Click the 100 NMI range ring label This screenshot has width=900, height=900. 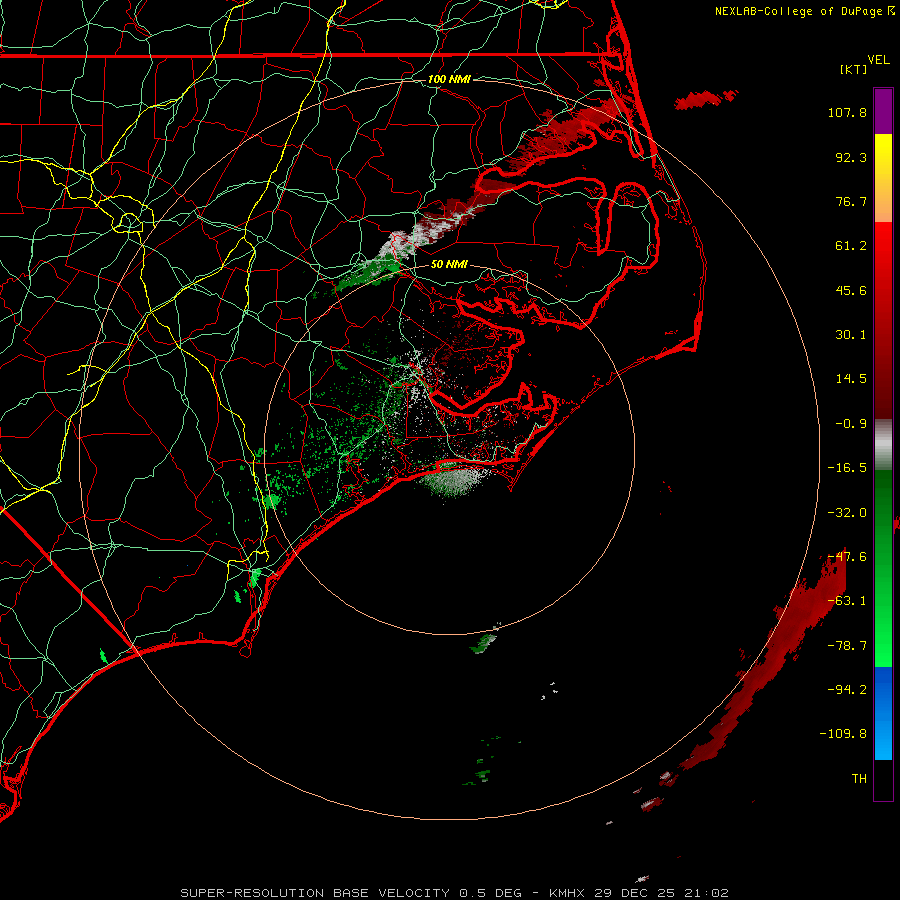click(449, 79)
